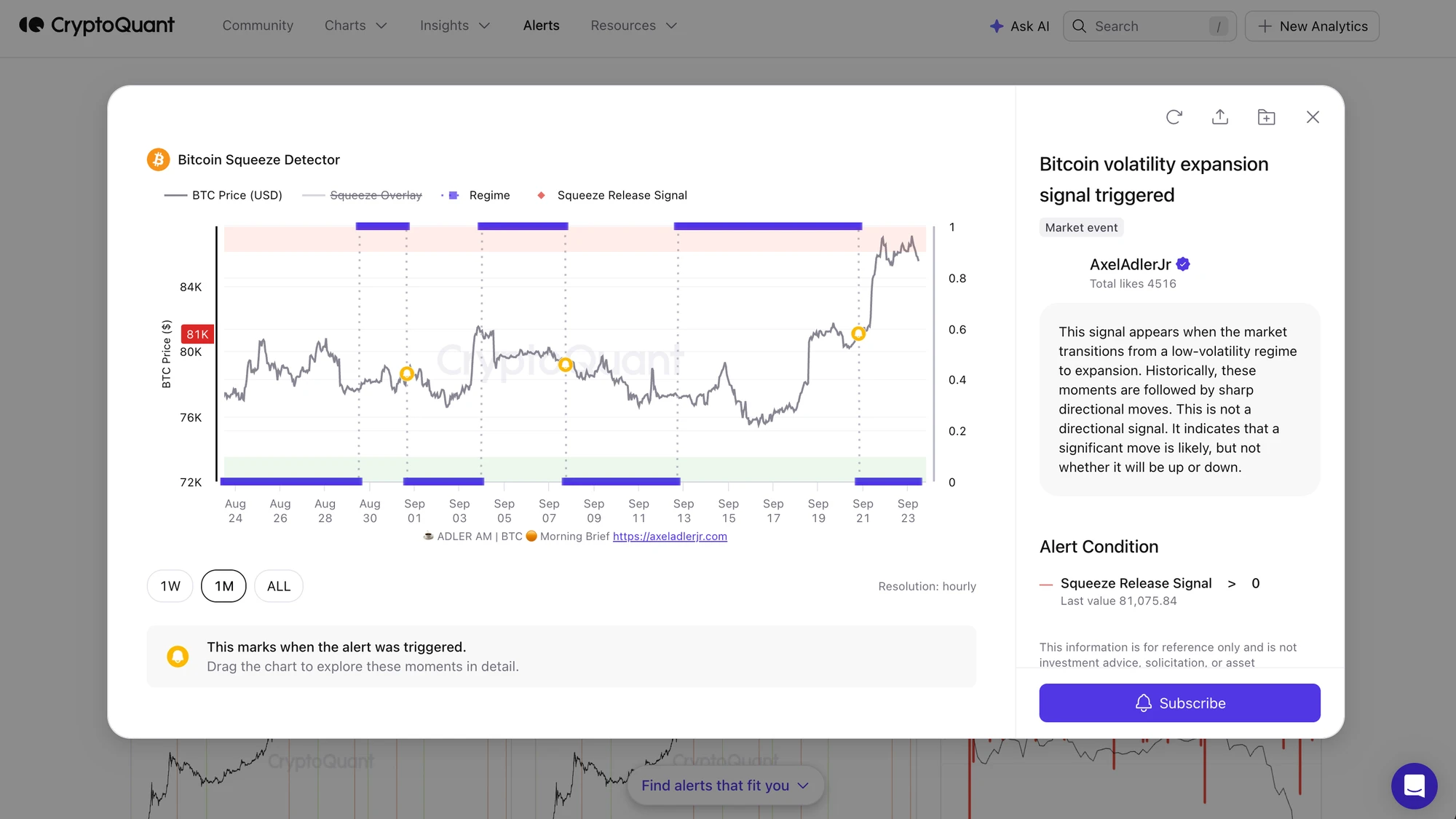Viewport: 1456px width, 819px height.
Task: Click the Market event tag
Action: click(1081, 228)
